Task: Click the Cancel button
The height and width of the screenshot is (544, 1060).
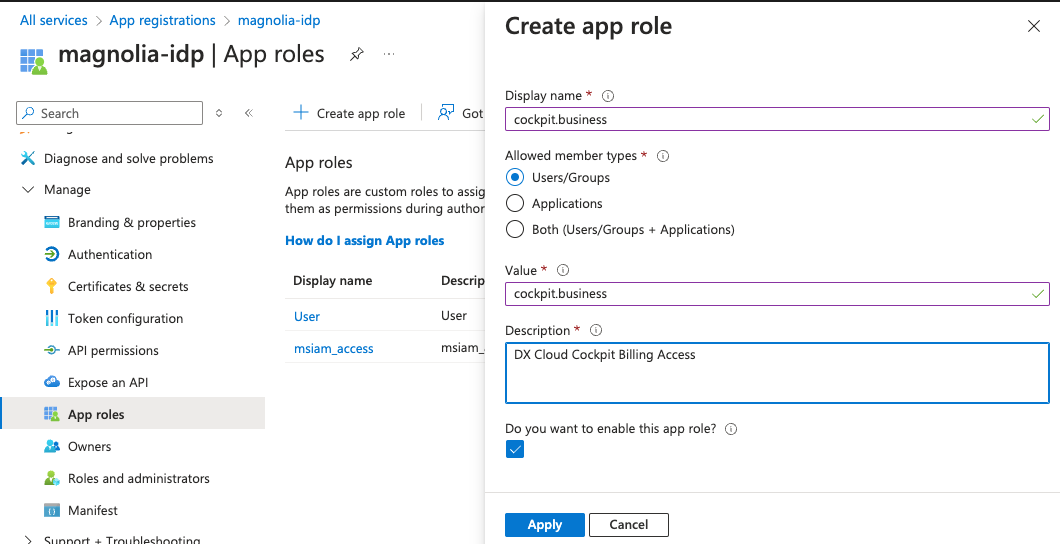Action: pyautogui.click(x=629, y=524)
